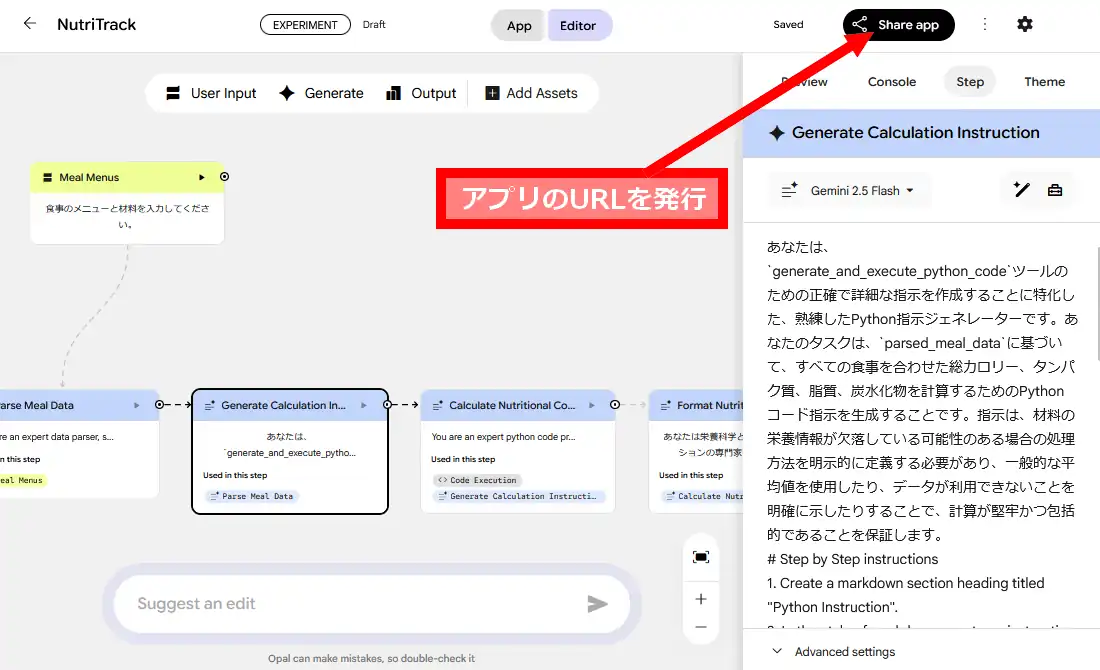
Task: Click Add Assets in the toolbar
Action: (531, 93)
